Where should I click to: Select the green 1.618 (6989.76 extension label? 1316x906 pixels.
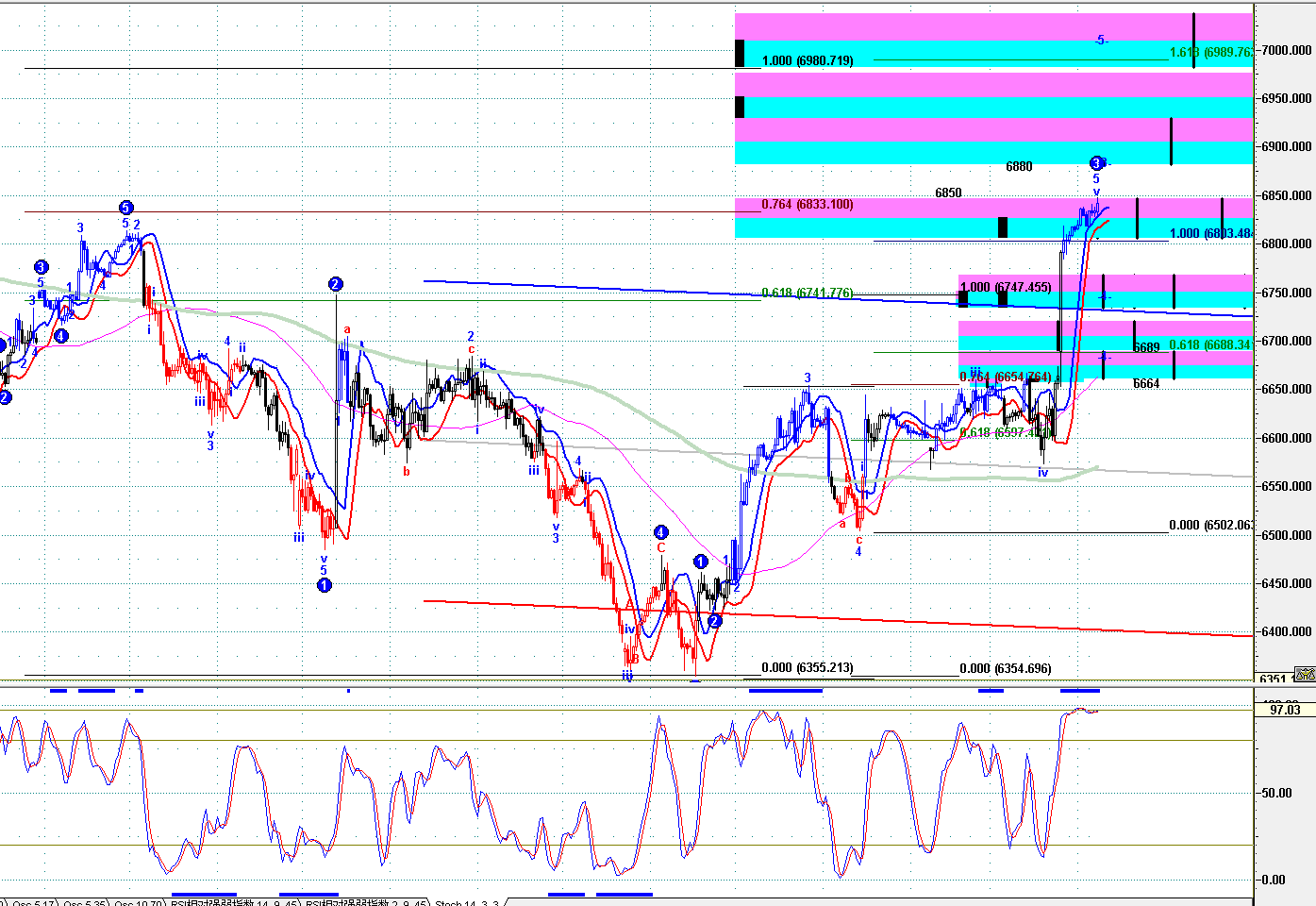(1210, 52)
